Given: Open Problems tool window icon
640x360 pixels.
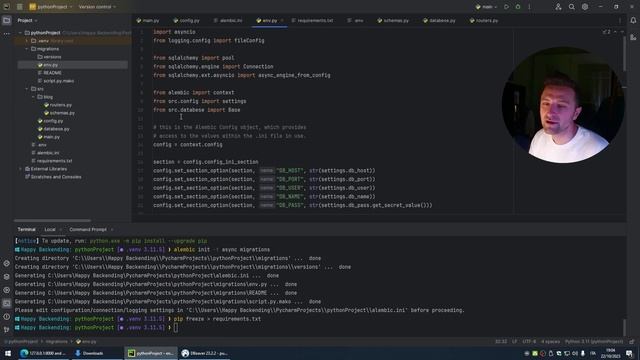Looking at the screenshot, I should pos(7,316).
